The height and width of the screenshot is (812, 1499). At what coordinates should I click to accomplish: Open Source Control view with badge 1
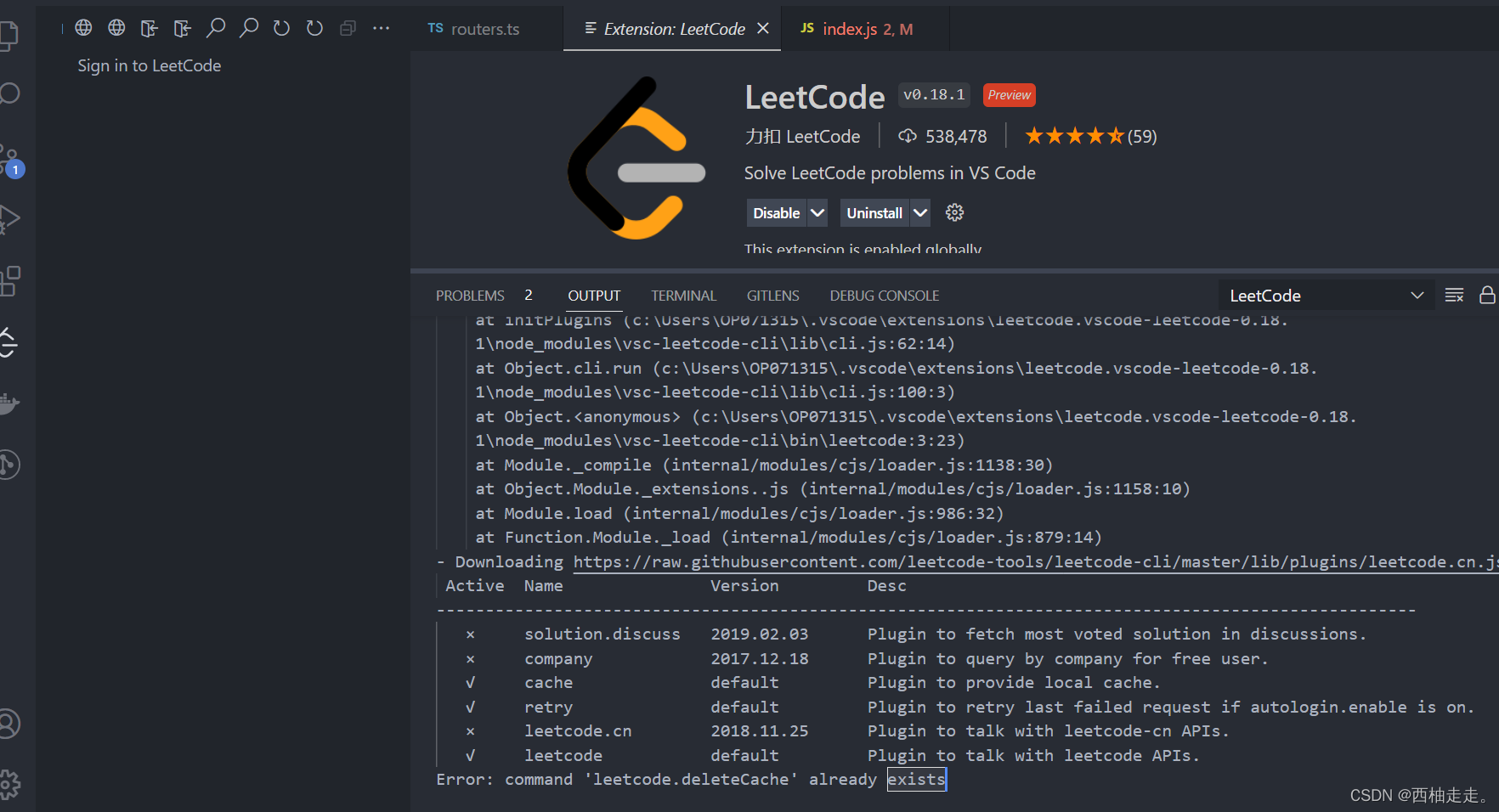(10, 160)
